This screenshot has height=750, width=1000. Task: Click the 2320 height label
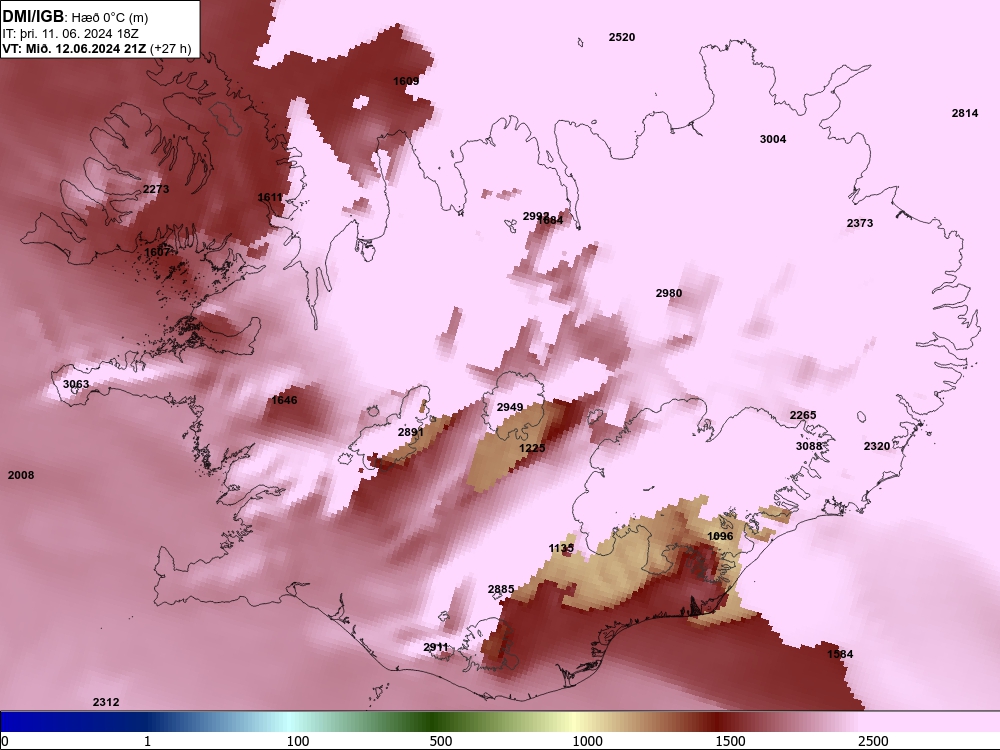click(x=877, y=446)
